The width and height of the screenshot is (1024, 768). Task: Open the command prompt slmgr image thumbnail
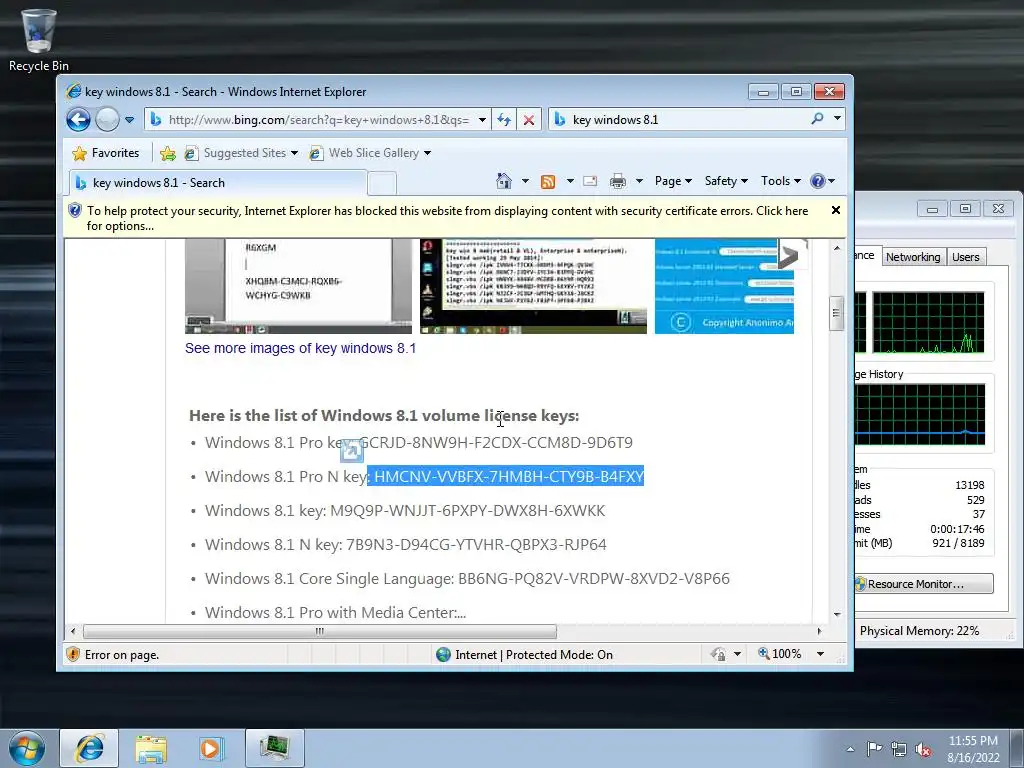click(x=533, y=286)
